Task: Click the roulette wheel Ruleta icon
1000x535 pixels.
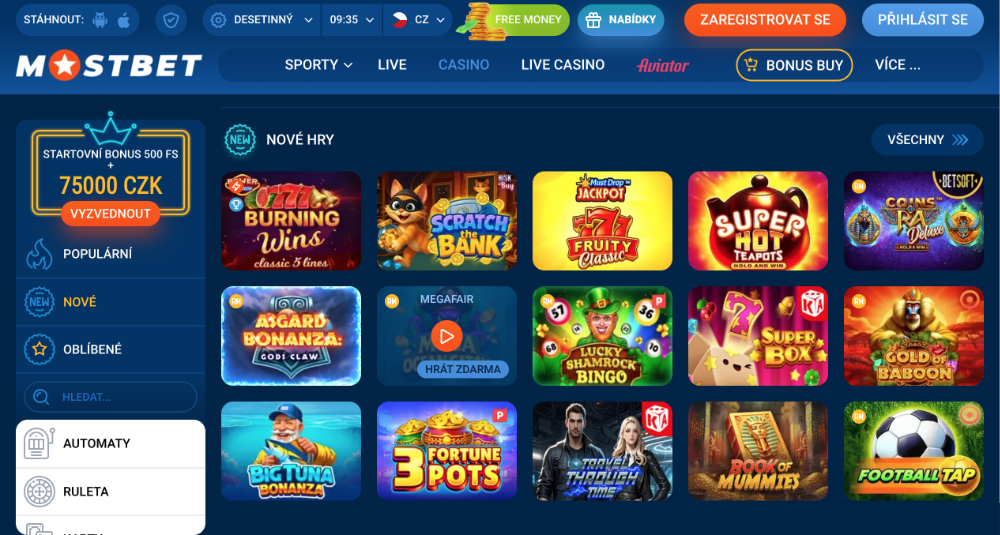Action: [39, 492]
